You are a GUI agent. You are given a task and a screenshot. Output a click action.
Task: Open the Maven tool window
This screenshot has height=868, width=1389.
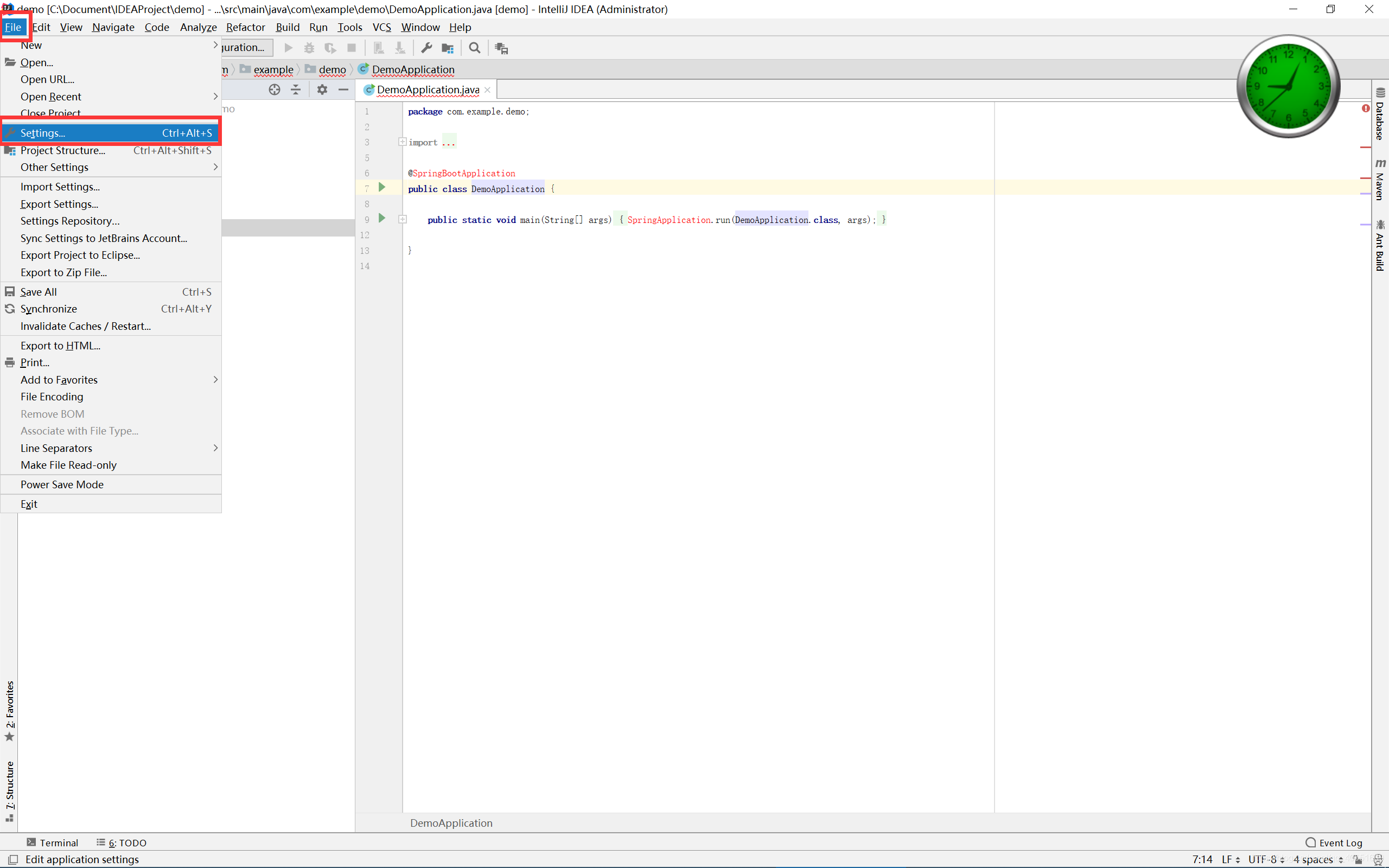[x=1380, y=179]
